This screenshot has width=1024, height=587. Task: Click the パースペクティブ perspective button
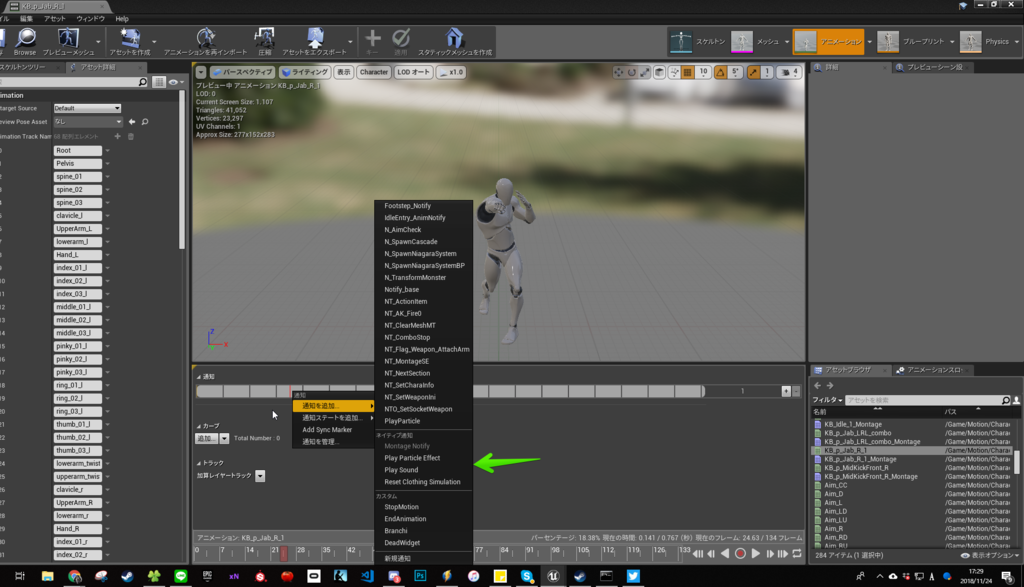click(242, 72)
